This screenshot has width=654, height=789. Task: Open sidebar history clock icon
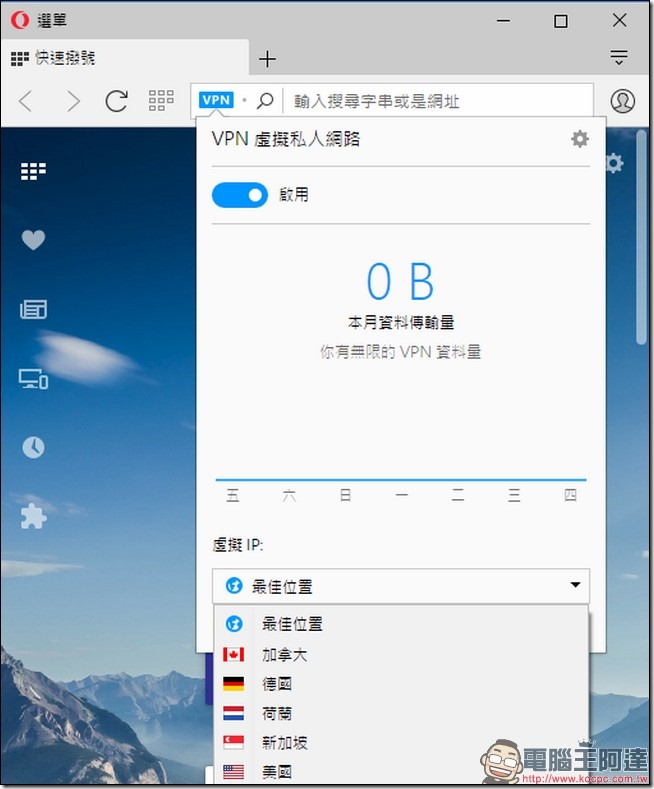pos(33,447)
